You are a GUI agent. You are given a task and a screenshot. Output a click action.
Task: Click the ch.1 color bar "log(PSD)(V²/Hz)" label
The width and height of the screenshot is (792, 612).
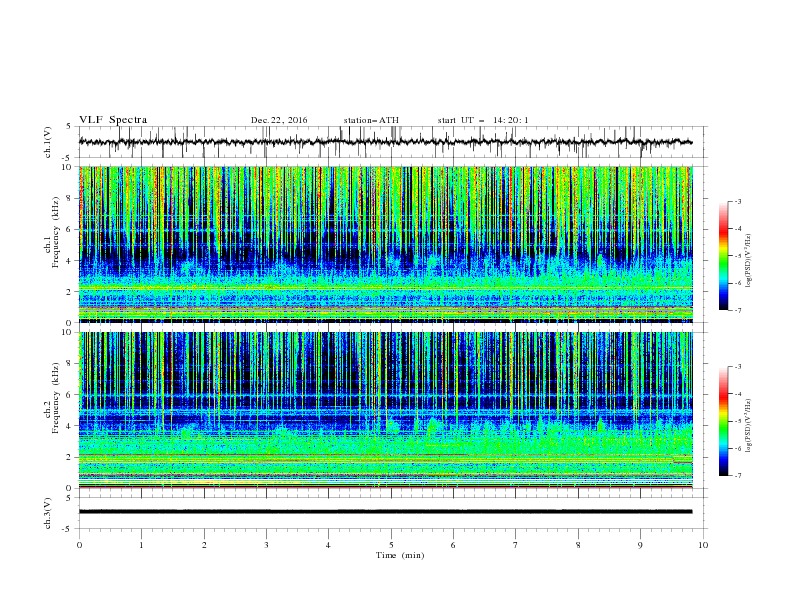[749, 261]
